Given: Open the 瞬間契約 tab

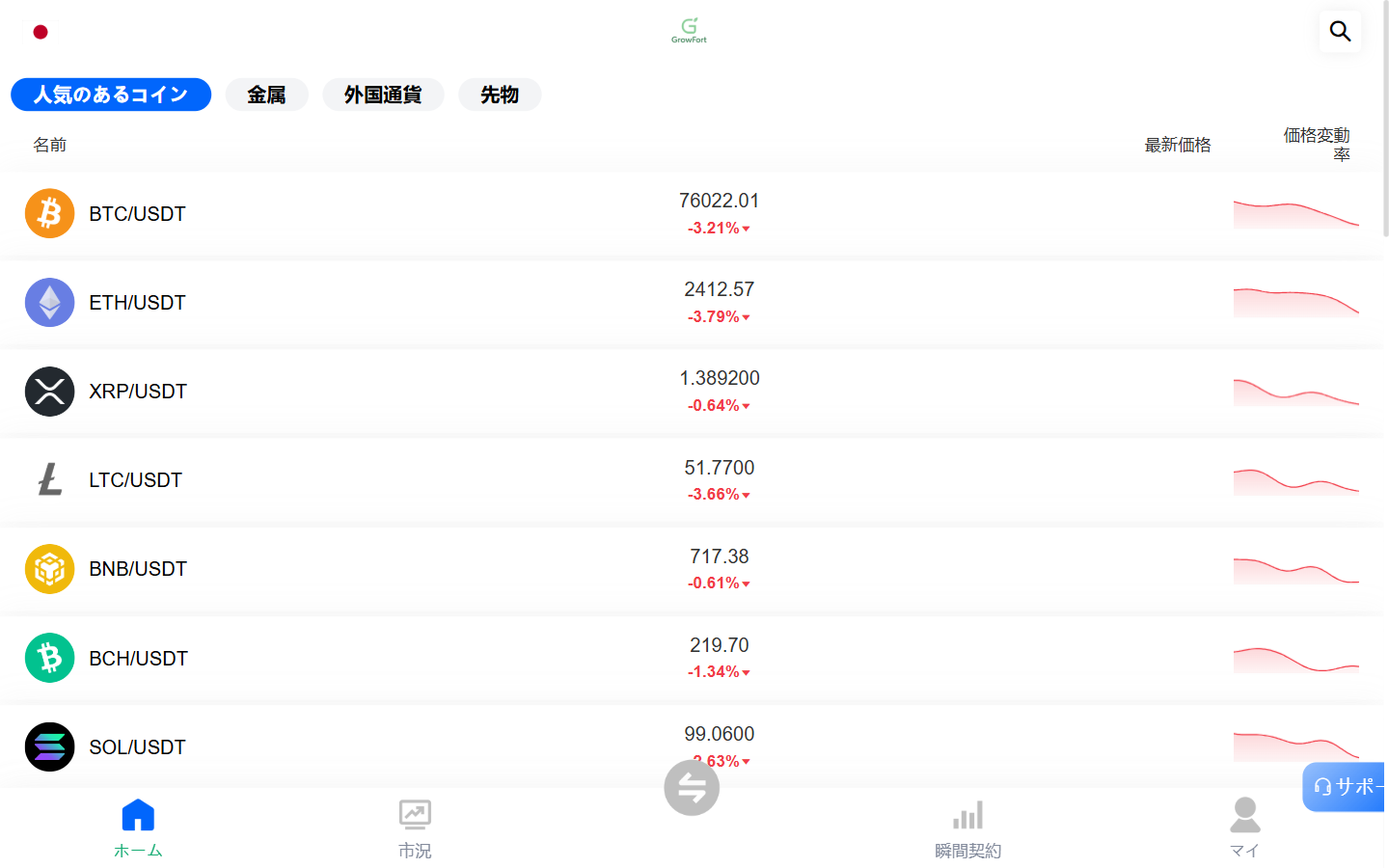Looking at the screenshot, I should [967, 828].
